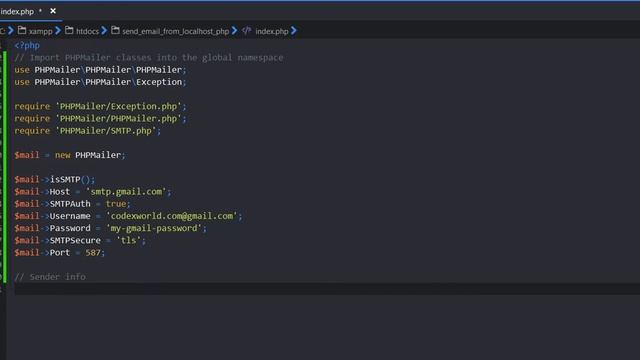Close the index.php editor tab
This screenshot has height=360, width=640.
[x=53, y=11]
